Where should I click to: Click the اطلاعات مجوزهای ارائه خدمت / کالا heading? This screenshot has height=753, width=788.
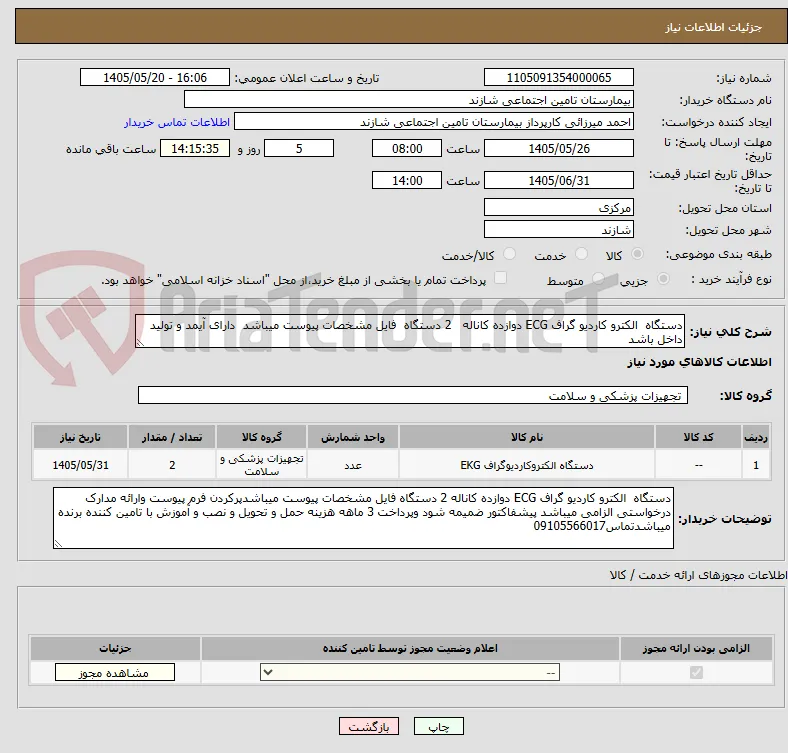coord(698,575)
